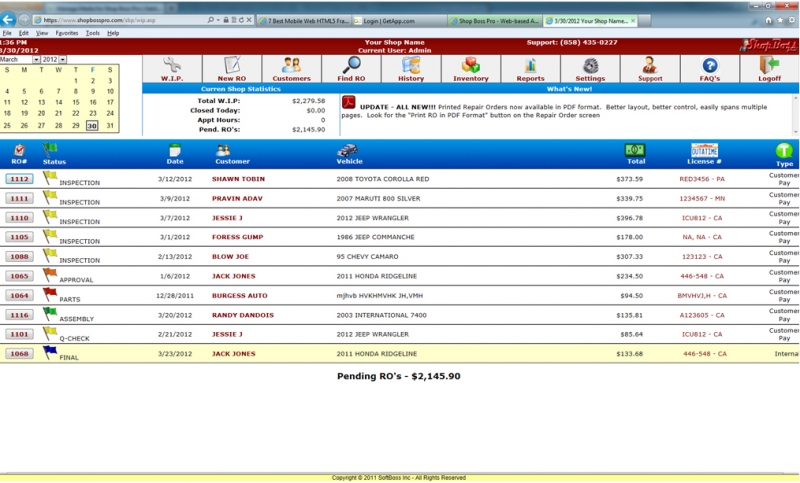Open repair order 1116 button
This screenshot has height=483, width=800.
coord(19,315)
